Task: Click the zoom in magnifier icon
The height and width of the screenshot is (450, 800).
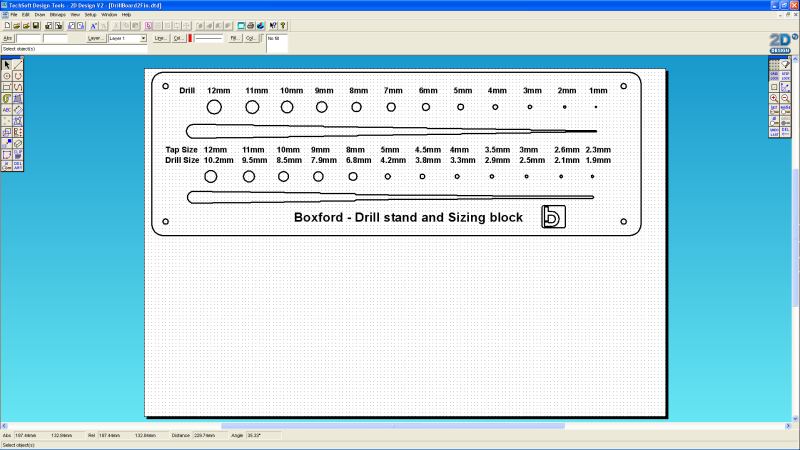Action: point(774,98)
